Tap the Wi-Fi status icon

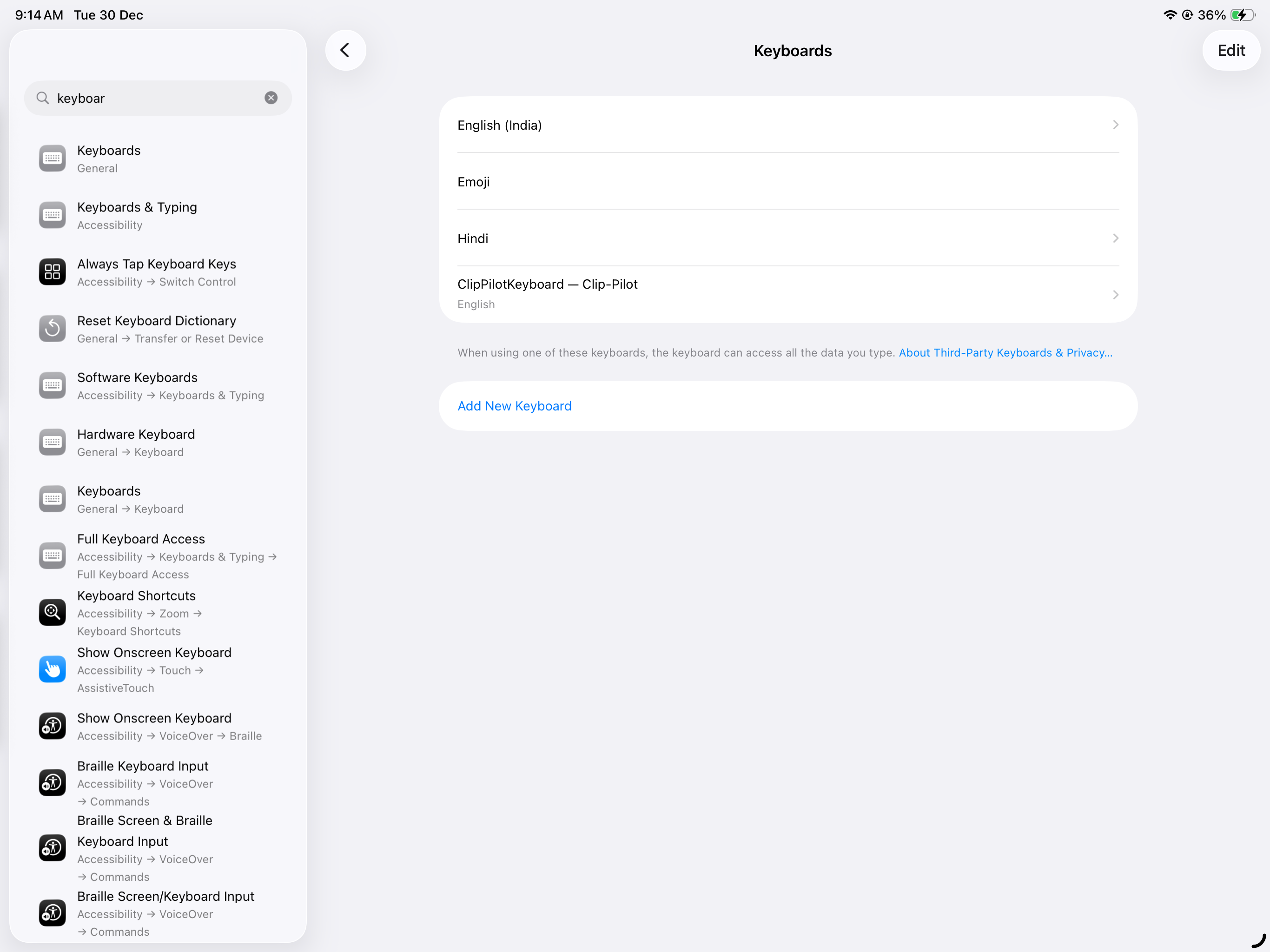coord(1170,15)
